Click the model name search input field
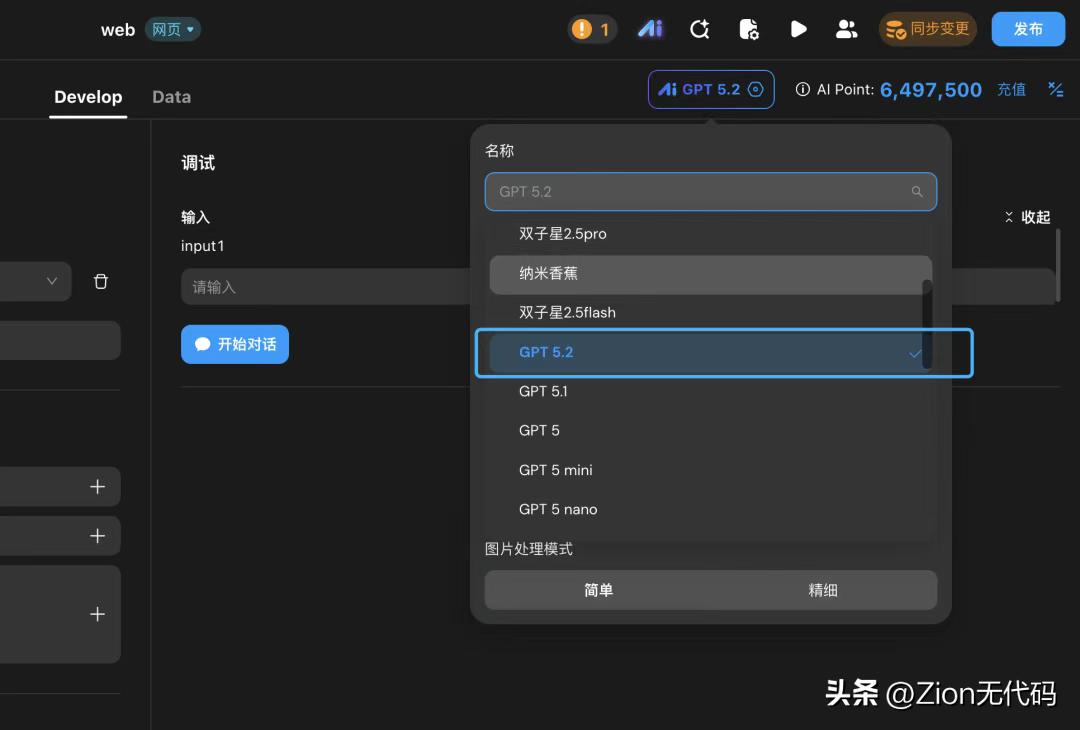Screen dimensions: 1080x730 711,191
